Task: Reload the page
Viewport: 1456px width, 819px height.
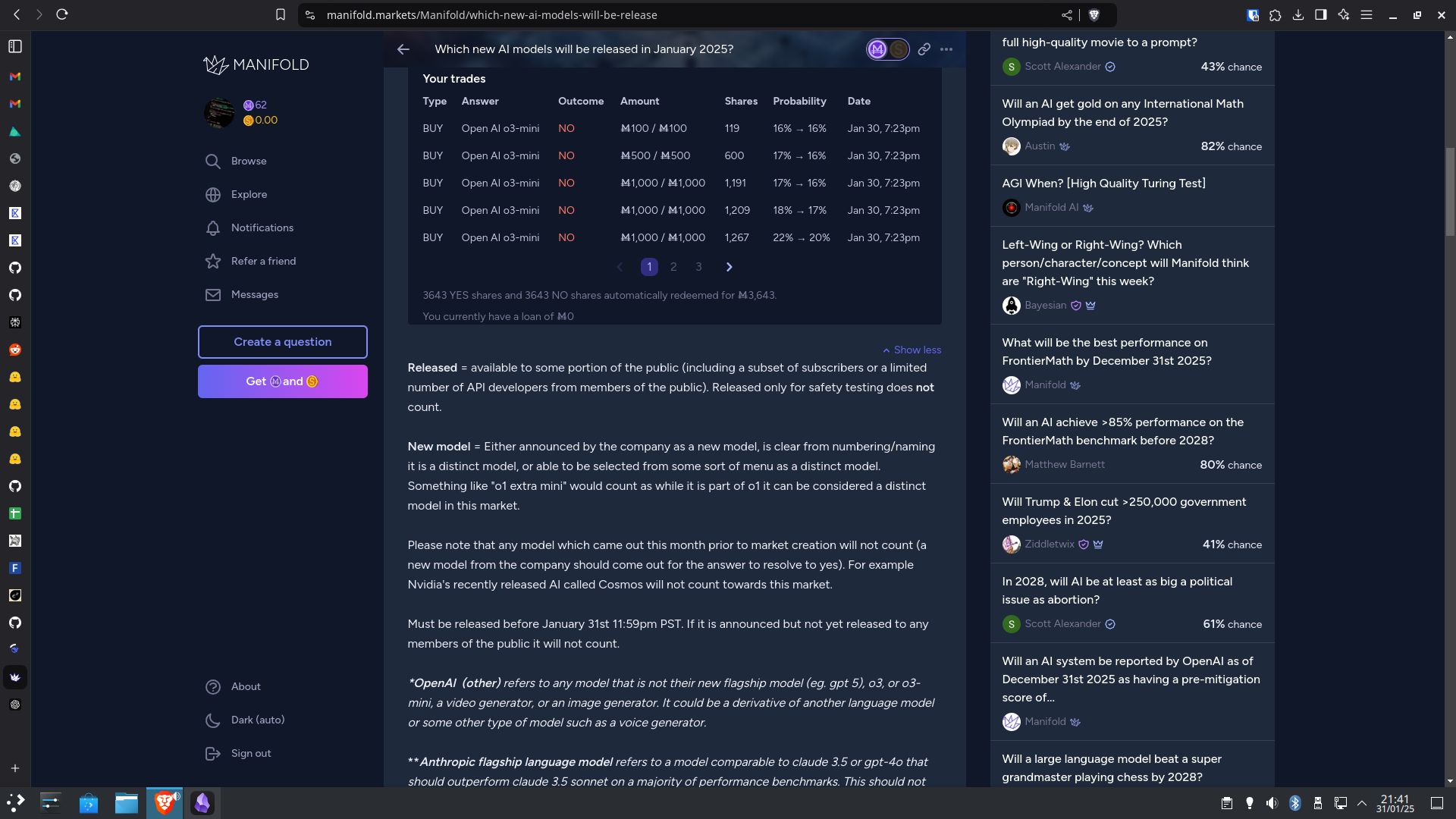Action: (x=62, y=14)
